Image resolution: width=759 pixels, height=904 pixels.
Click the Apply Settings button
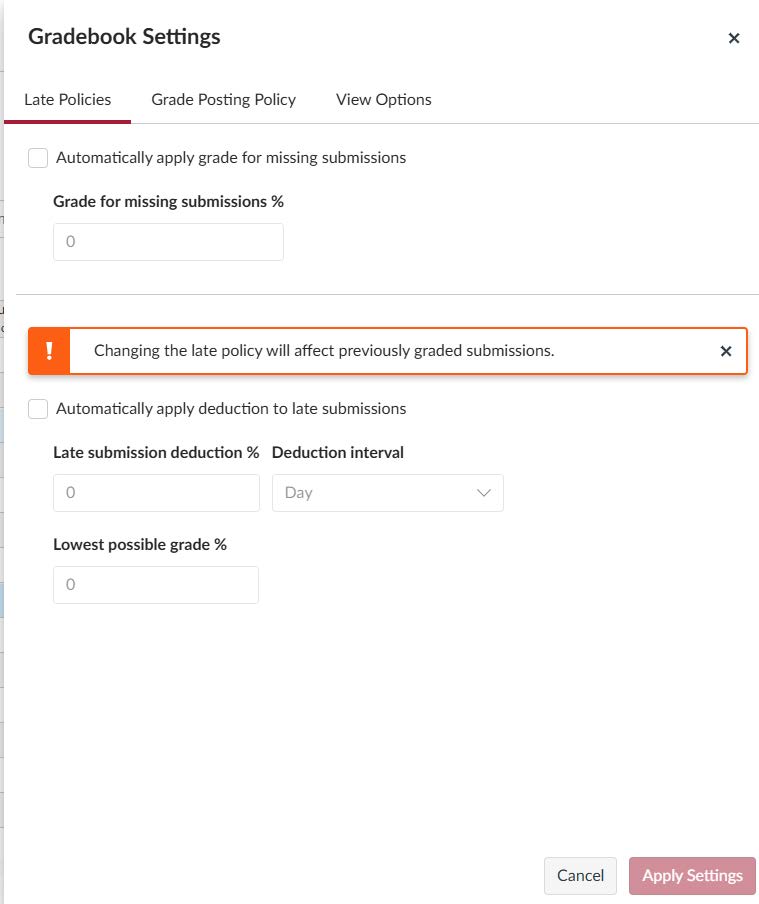click(692, 876)
